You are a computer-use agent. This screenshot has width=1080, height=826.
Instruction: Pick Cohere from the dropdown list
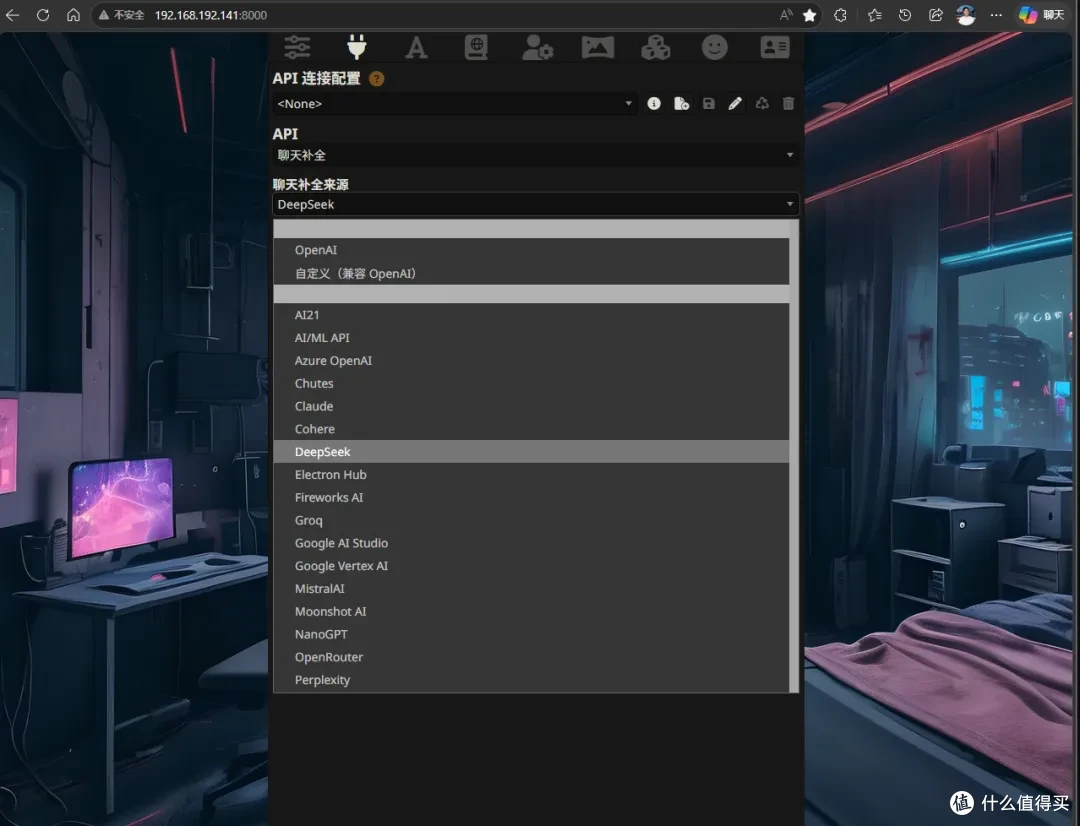(531, 429)
